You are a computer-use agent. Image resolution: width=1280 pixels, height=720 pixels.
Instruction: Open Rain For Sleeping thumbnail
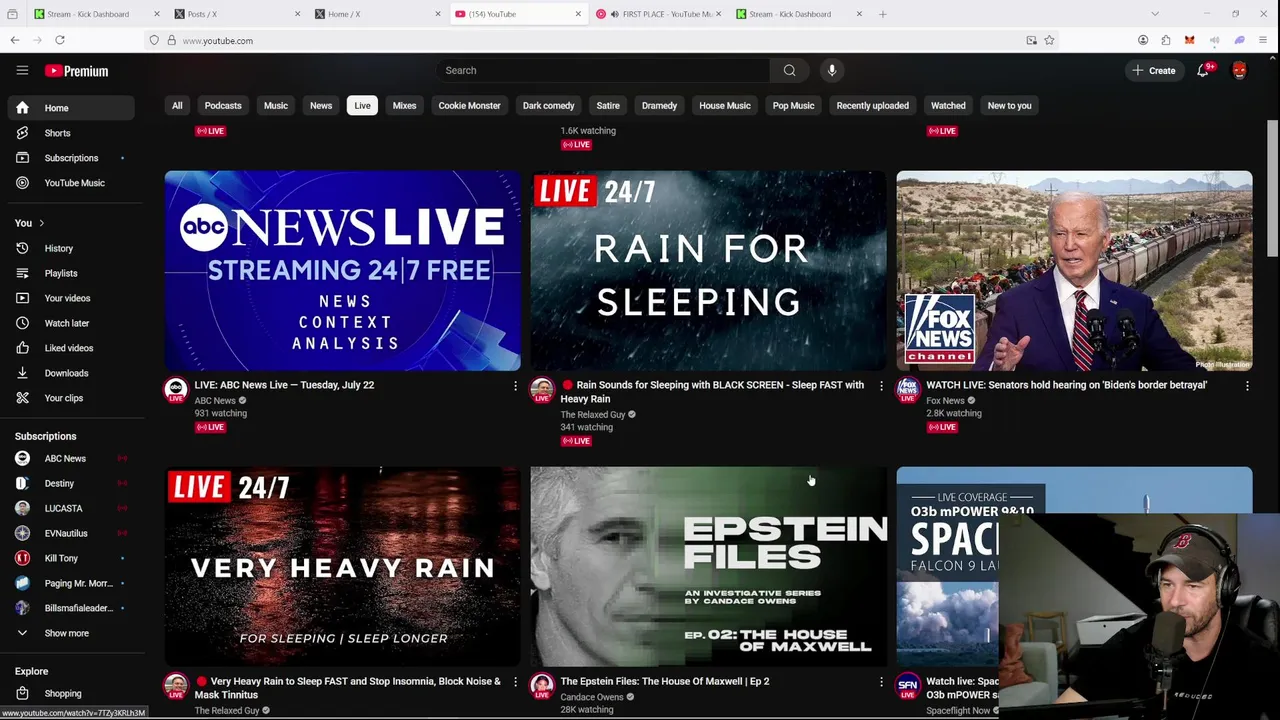click(708, 270)
